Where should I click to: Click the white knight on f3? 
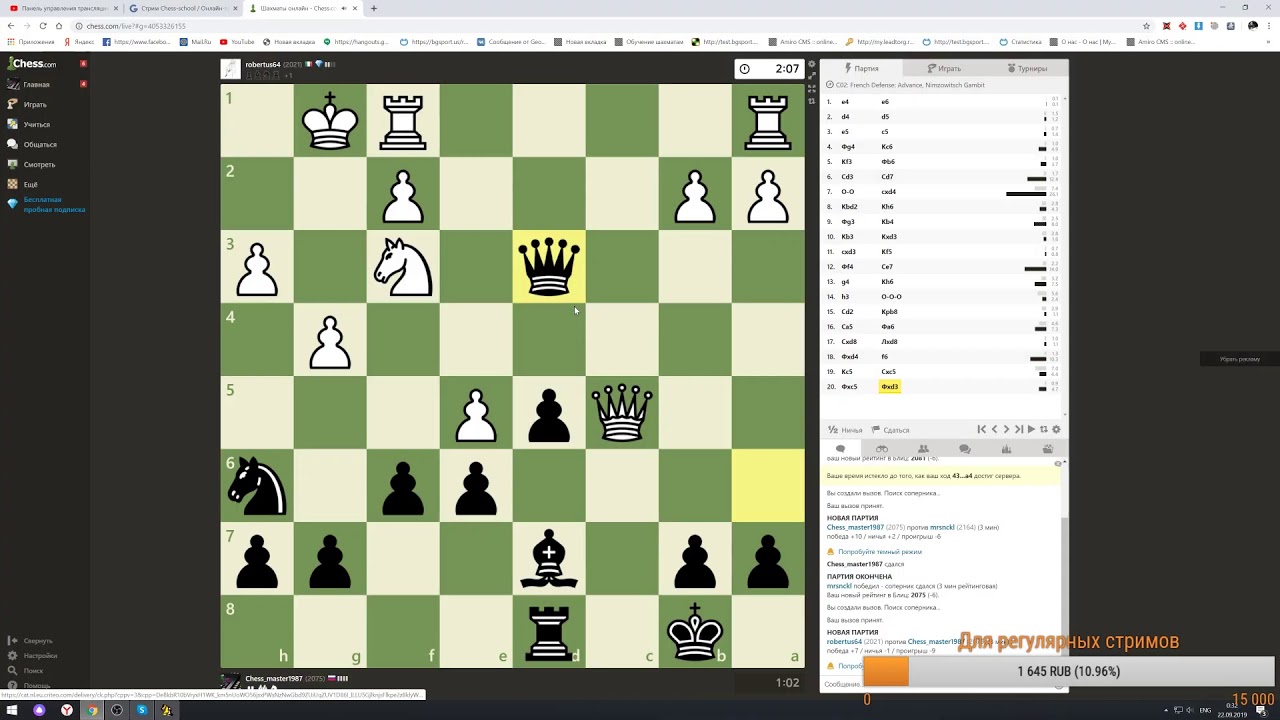pos(403,266)
